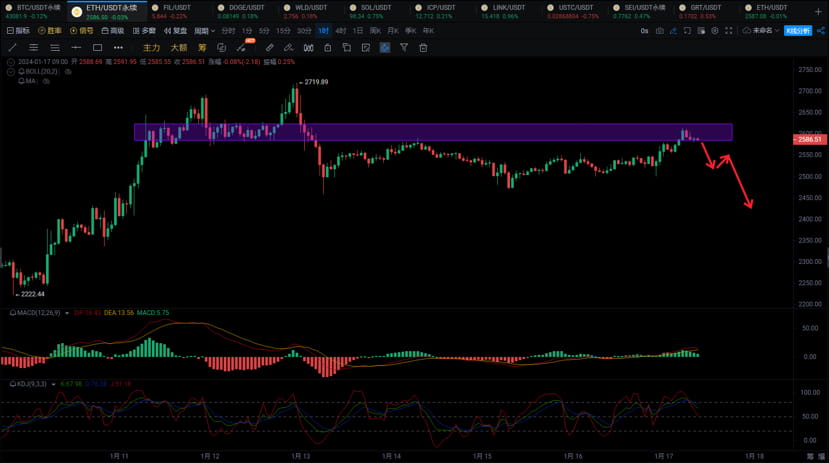
Task: Enter fullscreen chart mode
Action: 729,31
